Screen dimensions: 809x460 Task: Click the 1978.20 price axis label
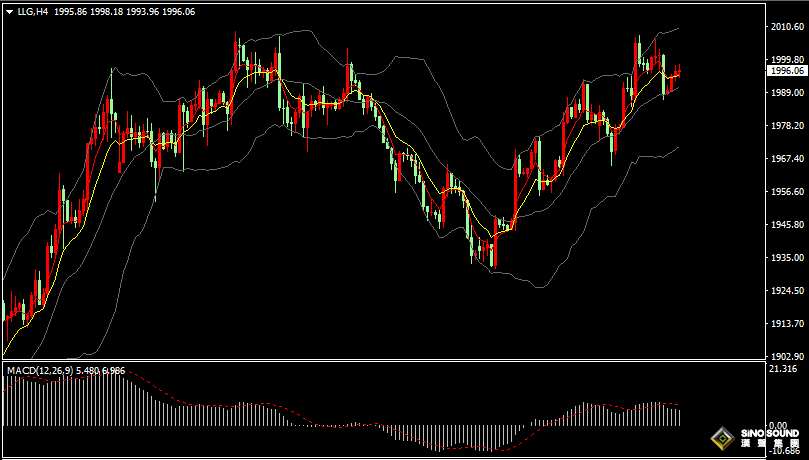click(x=784, y=126)
